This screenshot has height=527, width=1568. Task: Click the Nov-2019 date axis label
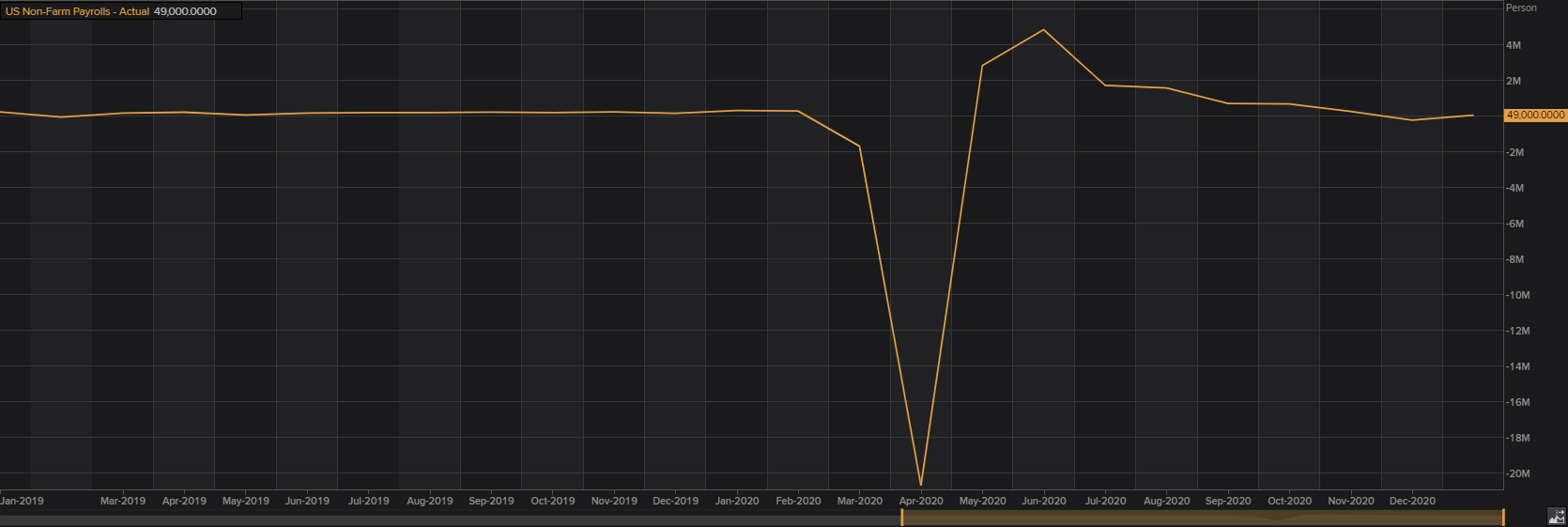pyautogui.click(x=614, y=501)
